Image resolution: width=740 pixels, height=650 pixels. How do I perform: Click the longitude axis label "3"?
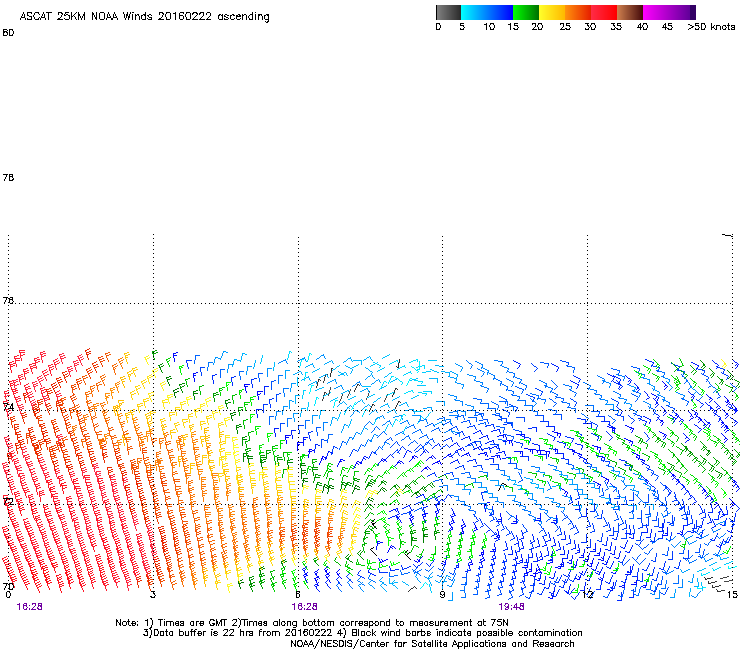pyautogui.click(x=153, y=595)
